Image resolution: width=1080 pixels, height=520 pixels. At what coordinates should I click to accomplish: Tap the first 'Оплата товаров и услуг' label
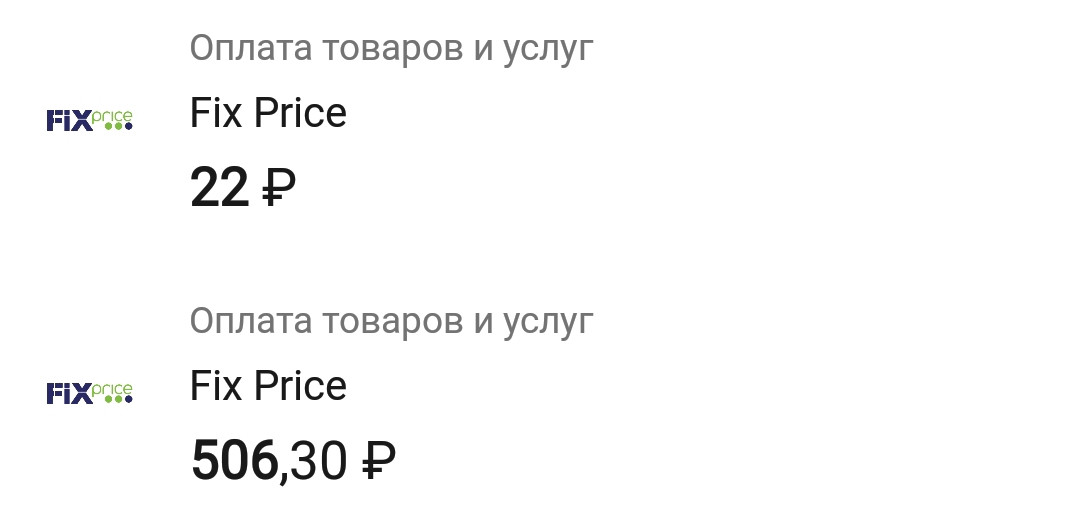[x=391, y=49]
